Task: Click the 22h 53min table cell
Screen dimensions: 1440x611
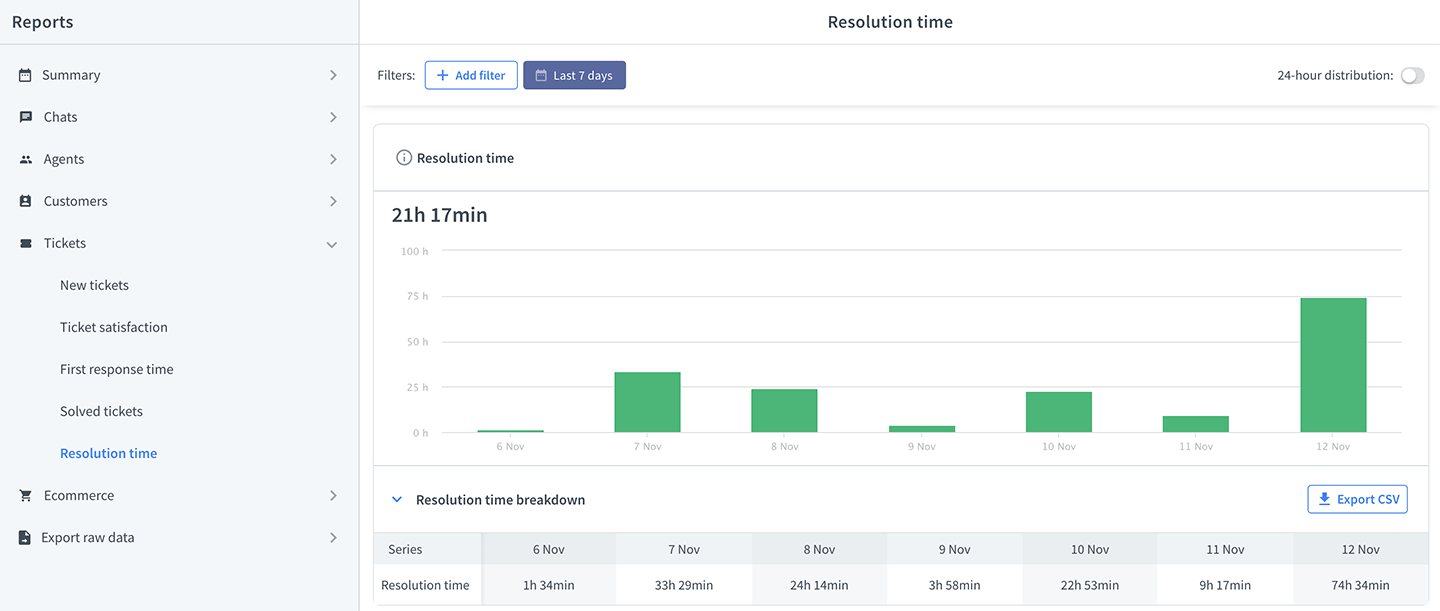Action: [1090, 585]
